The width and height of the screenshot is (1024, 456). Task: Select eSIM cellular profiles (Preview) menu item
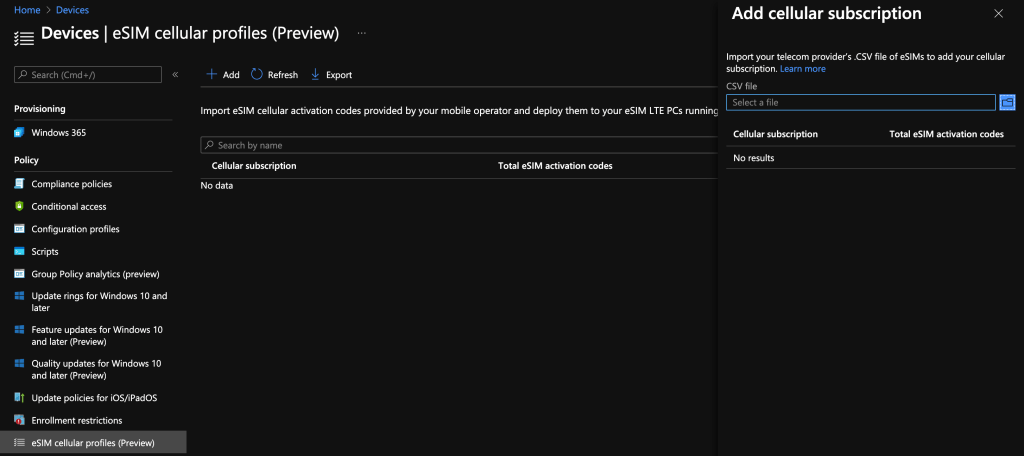point(93,442)
